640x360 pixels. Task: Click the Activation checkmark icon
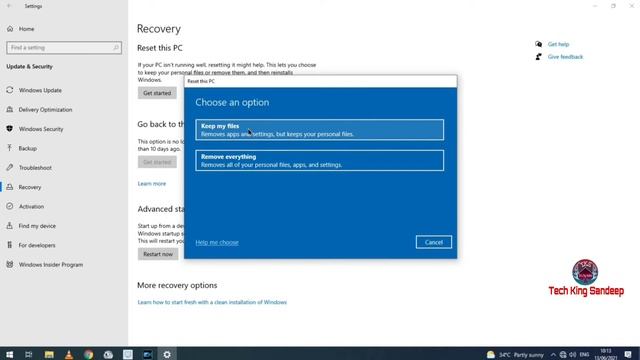tap(10, 206)
